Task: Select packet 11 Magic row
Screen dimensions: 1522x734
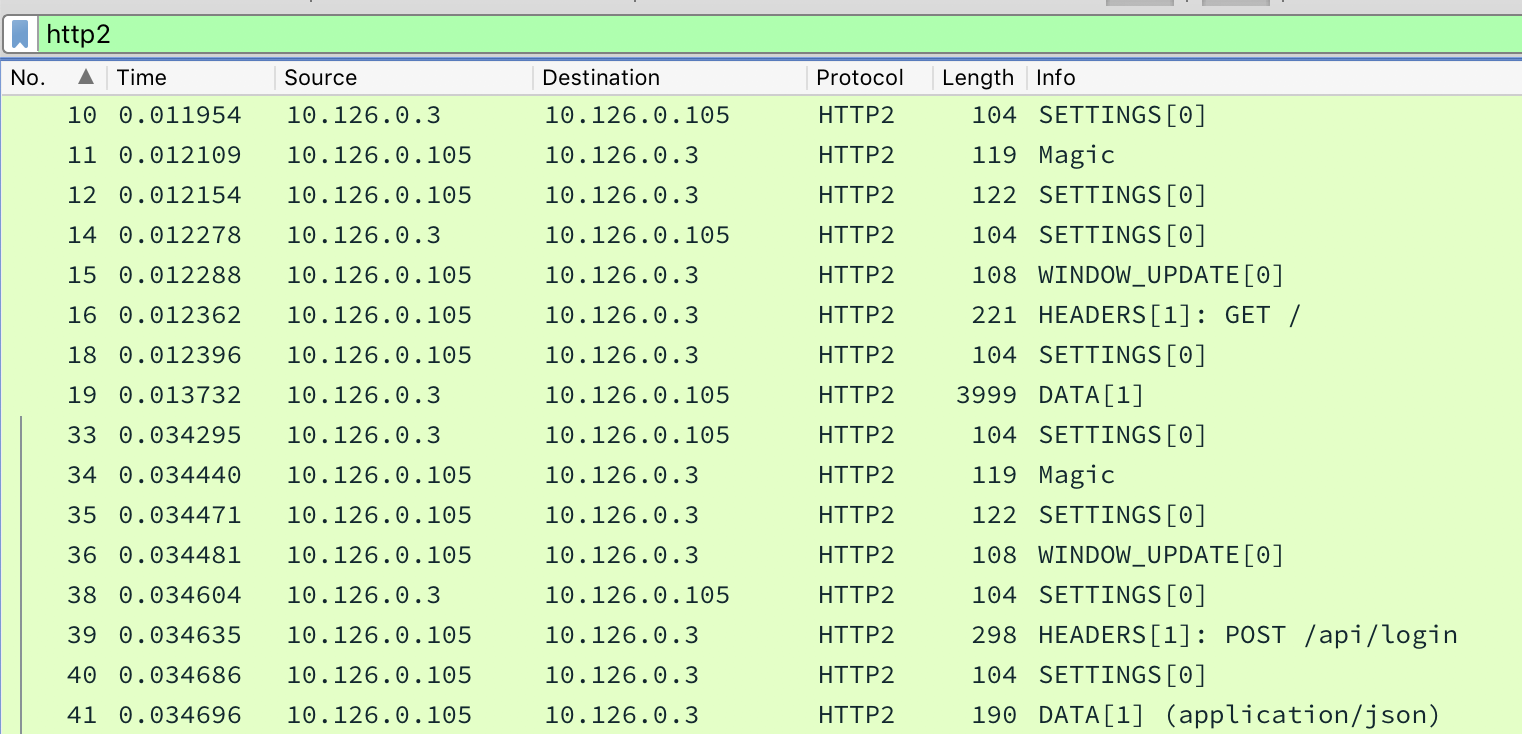Action: (761, 155)
